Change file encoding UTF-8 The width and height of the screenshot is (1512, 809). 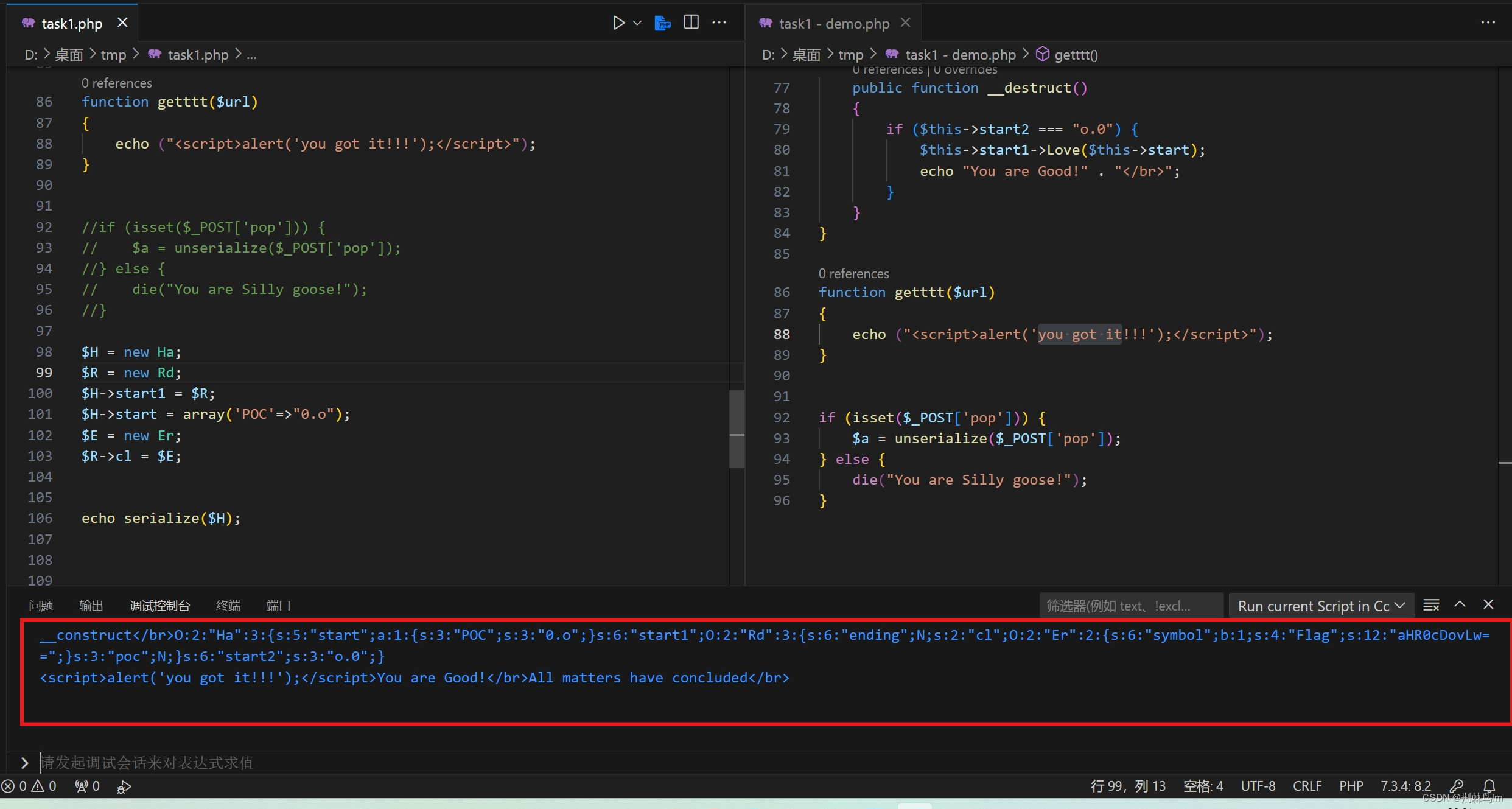tap(1258, 786)
